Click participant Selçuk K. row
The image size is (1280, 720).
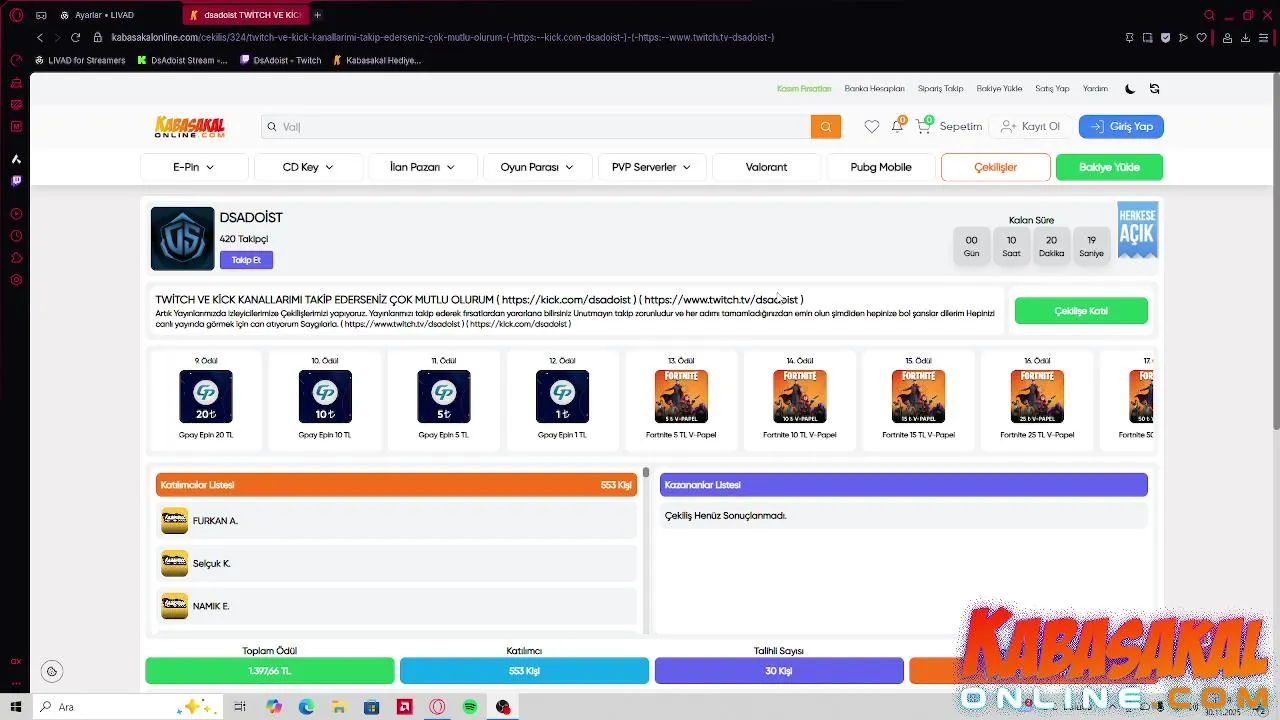tap(397, 564)
